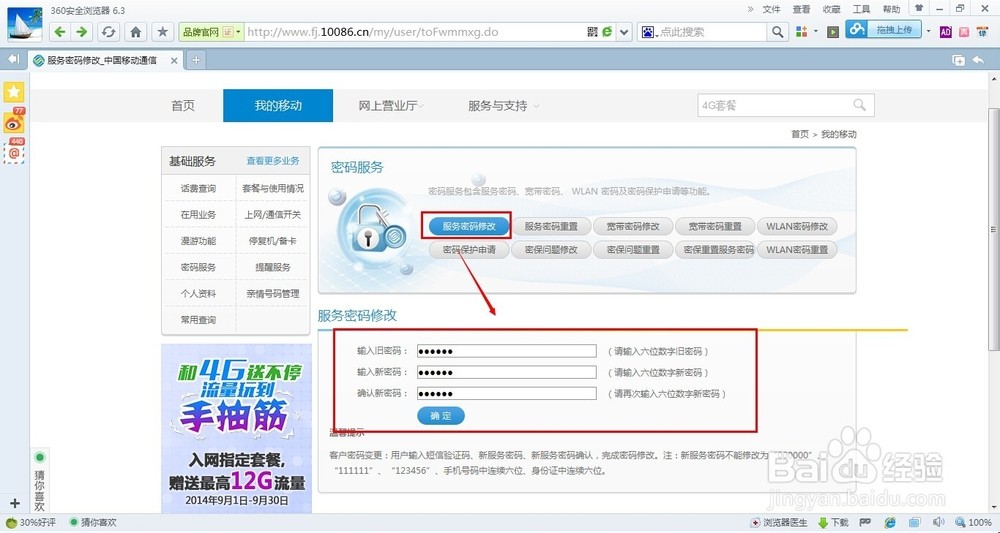Click the 服务密码重置 button
The image size is (1000, 533).
(551, 226)
